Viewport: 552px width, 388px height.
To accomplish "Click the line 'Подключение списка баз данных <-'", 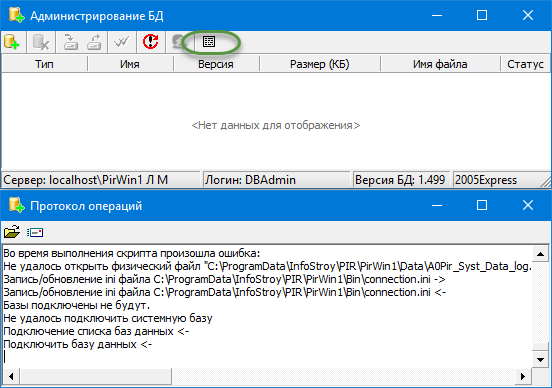I will tap(96, 331).
